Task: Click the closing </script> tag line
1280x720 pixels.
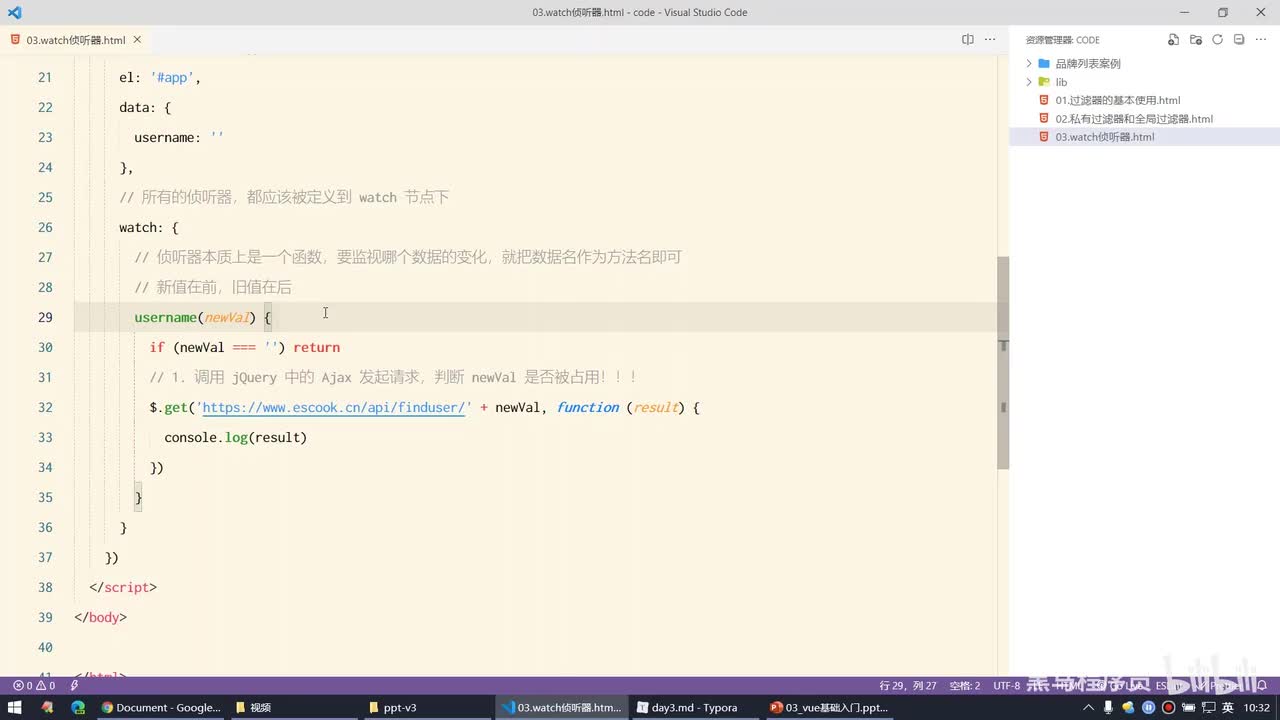Action: [x=123, y=587]
